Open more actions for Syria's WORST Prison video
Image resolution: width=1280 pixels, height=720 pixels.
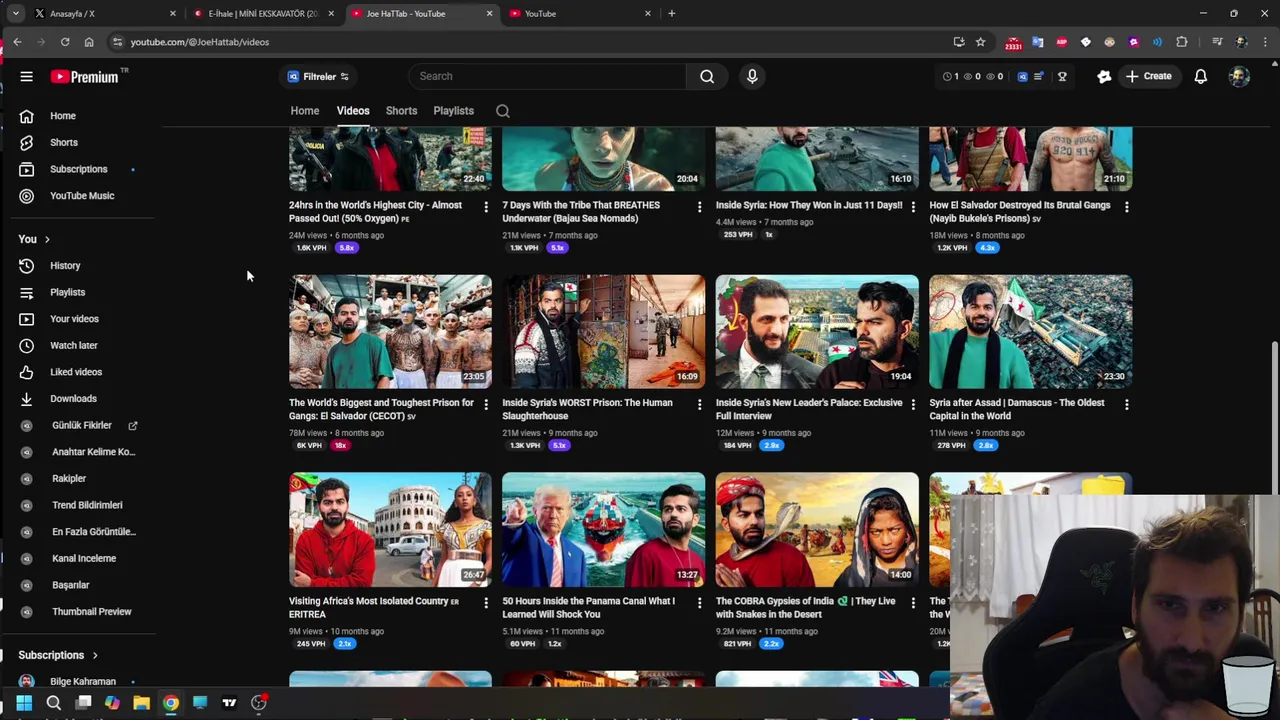699,405
